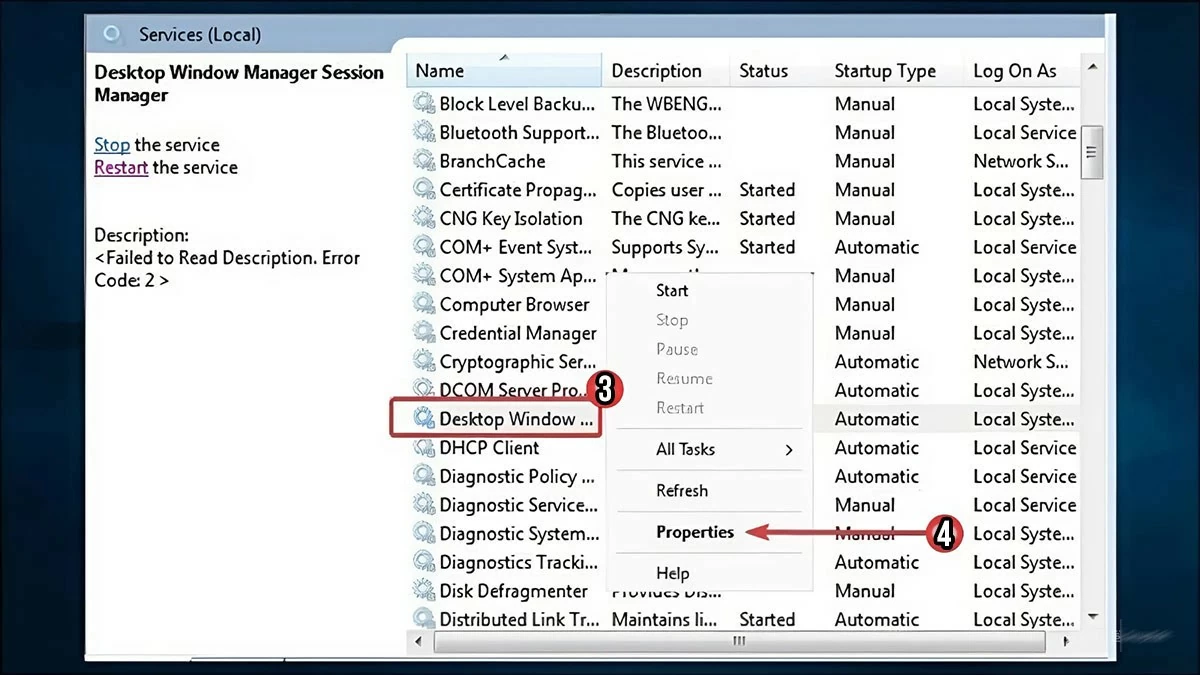Click the Bluetooth Support service gear icon
The width and height of the screenshot is (1200, 675).
[424, 133]
